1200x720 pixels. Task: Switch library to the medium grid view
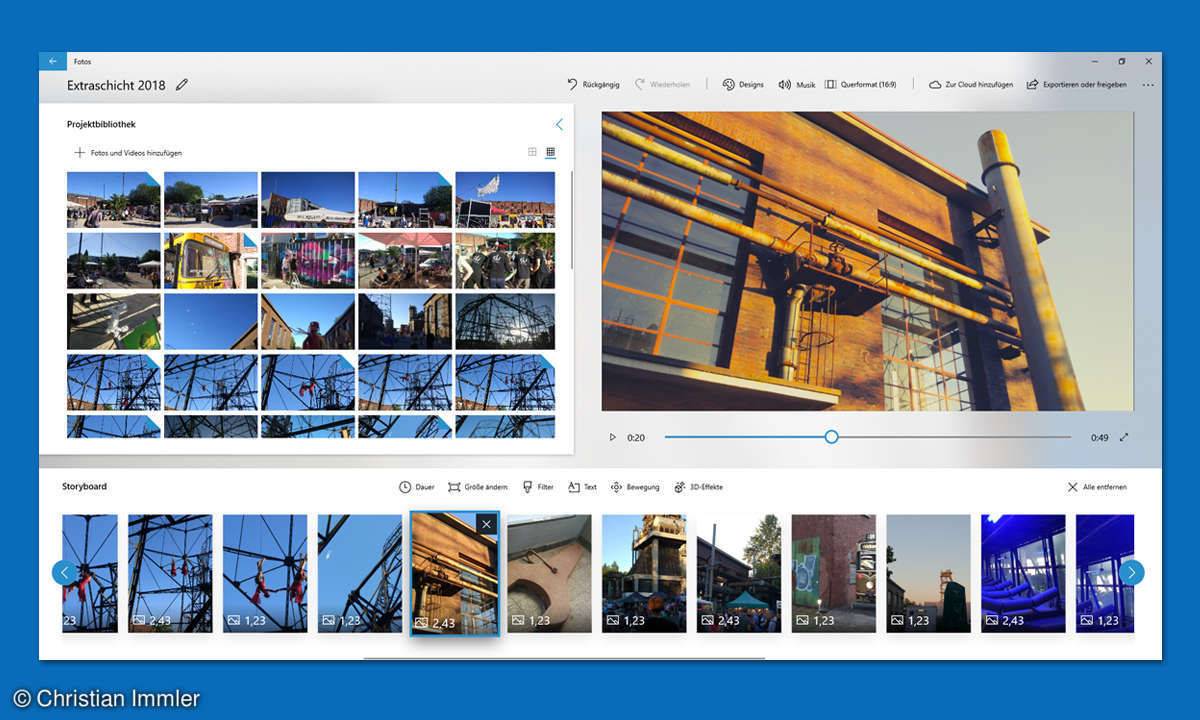point(532,153)
